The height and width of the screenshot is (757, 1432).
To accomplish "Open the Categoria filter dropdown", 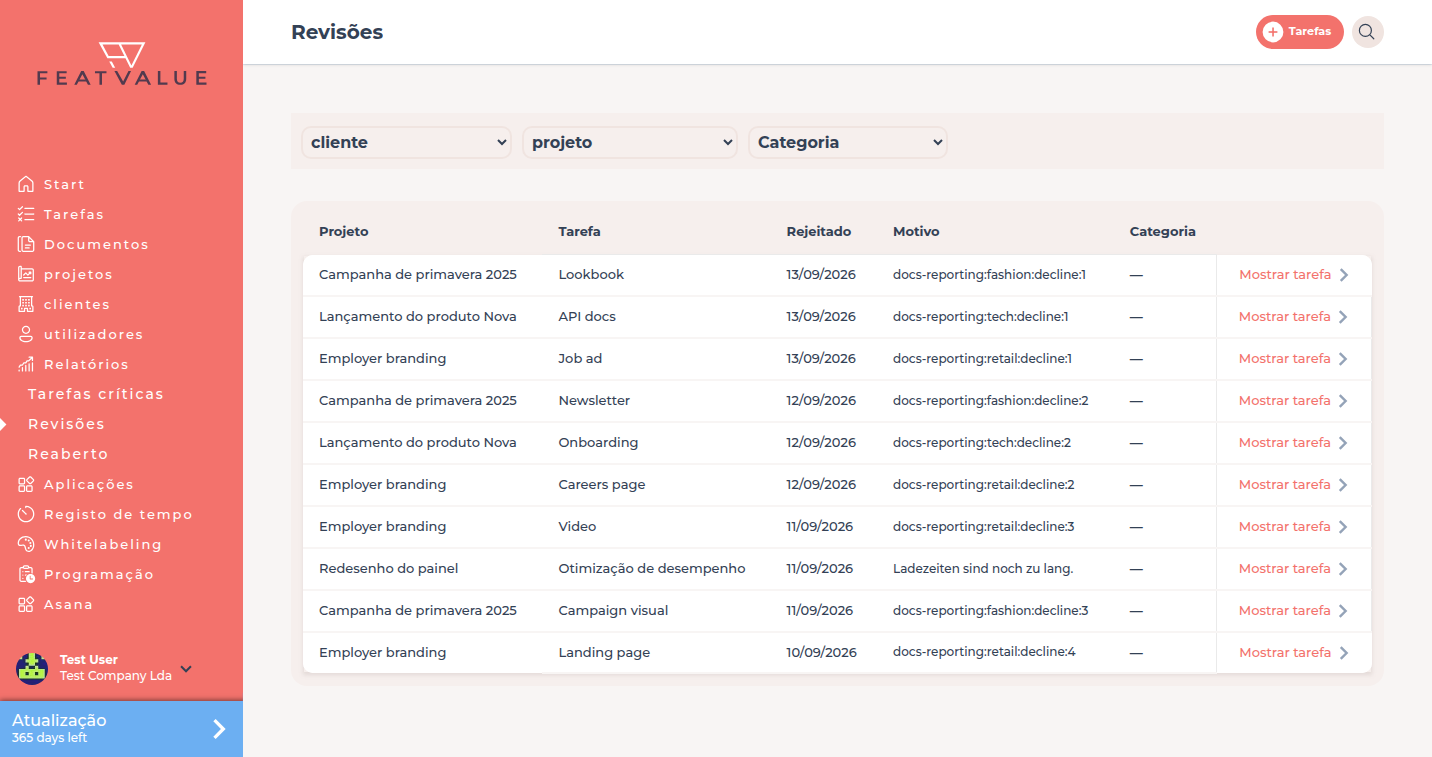I will point(848,142).
